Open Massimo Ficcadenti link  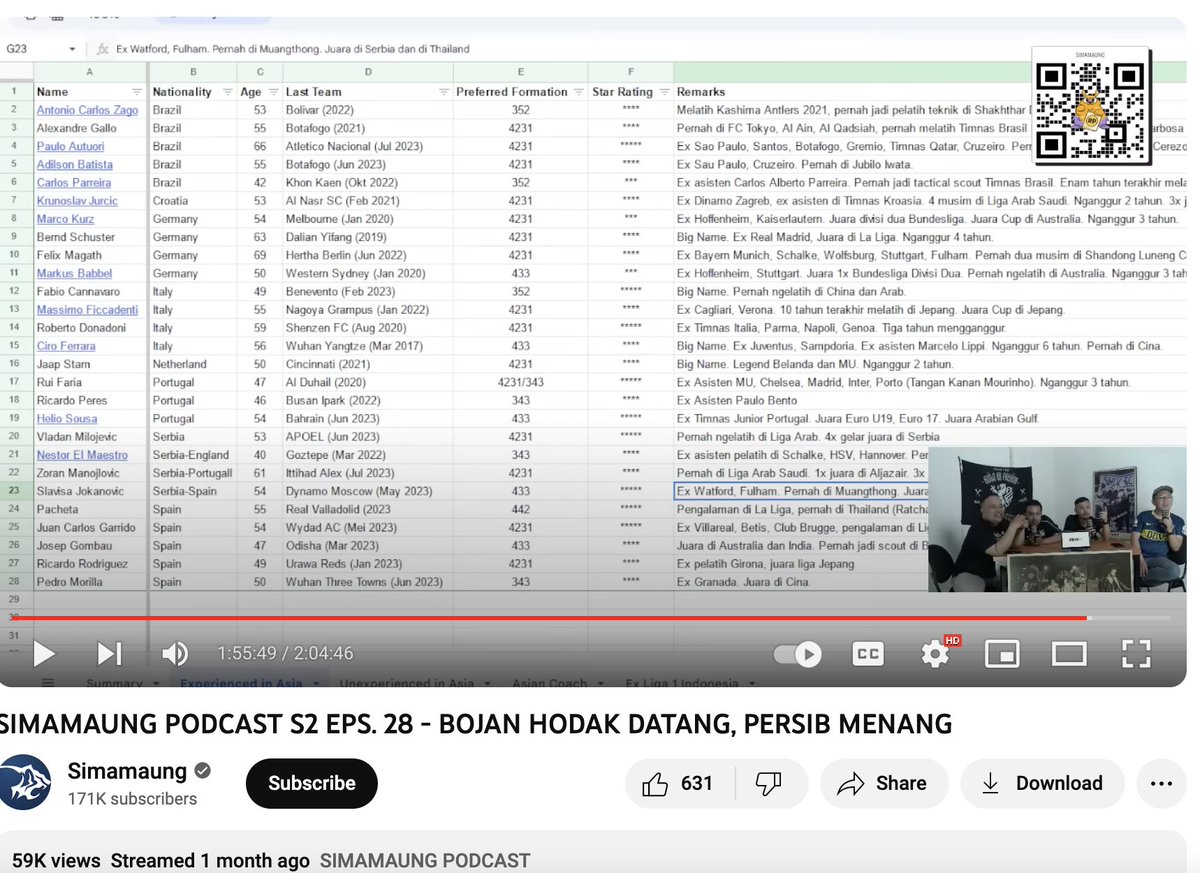87,310
